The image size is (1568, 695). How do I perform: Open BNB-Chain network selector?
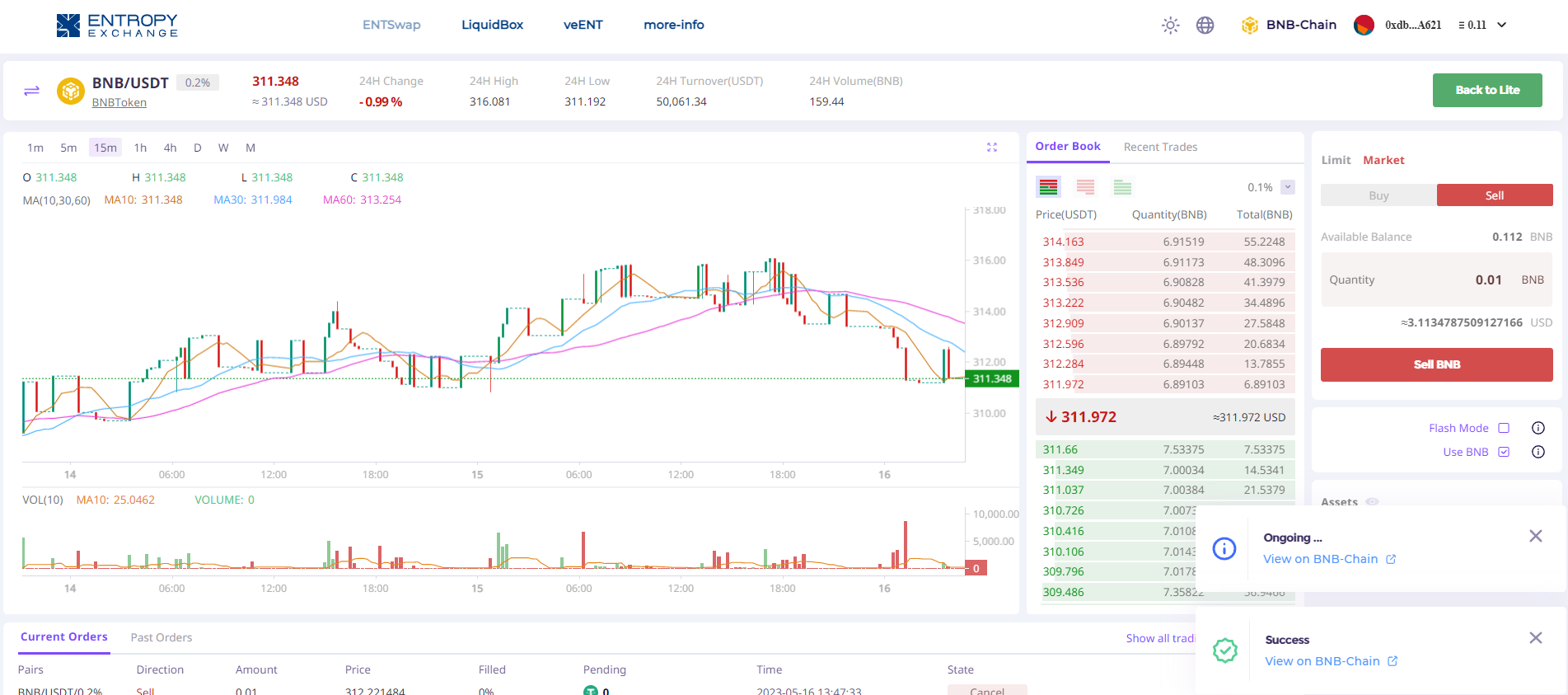[1290, 25]
